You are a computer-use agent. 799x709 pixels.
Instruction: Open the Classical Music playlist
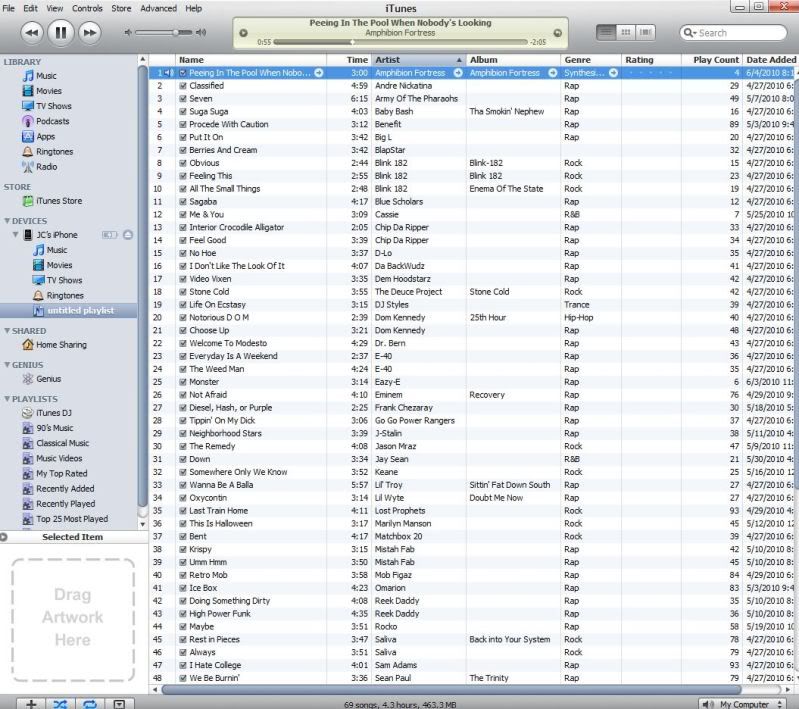62,443
